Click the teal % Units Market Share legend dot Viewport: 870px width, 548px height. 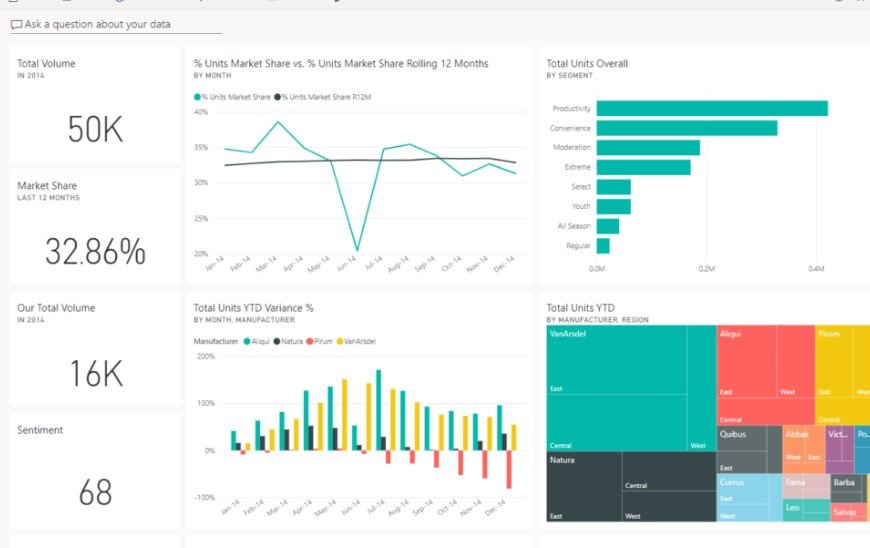point(197,97)
